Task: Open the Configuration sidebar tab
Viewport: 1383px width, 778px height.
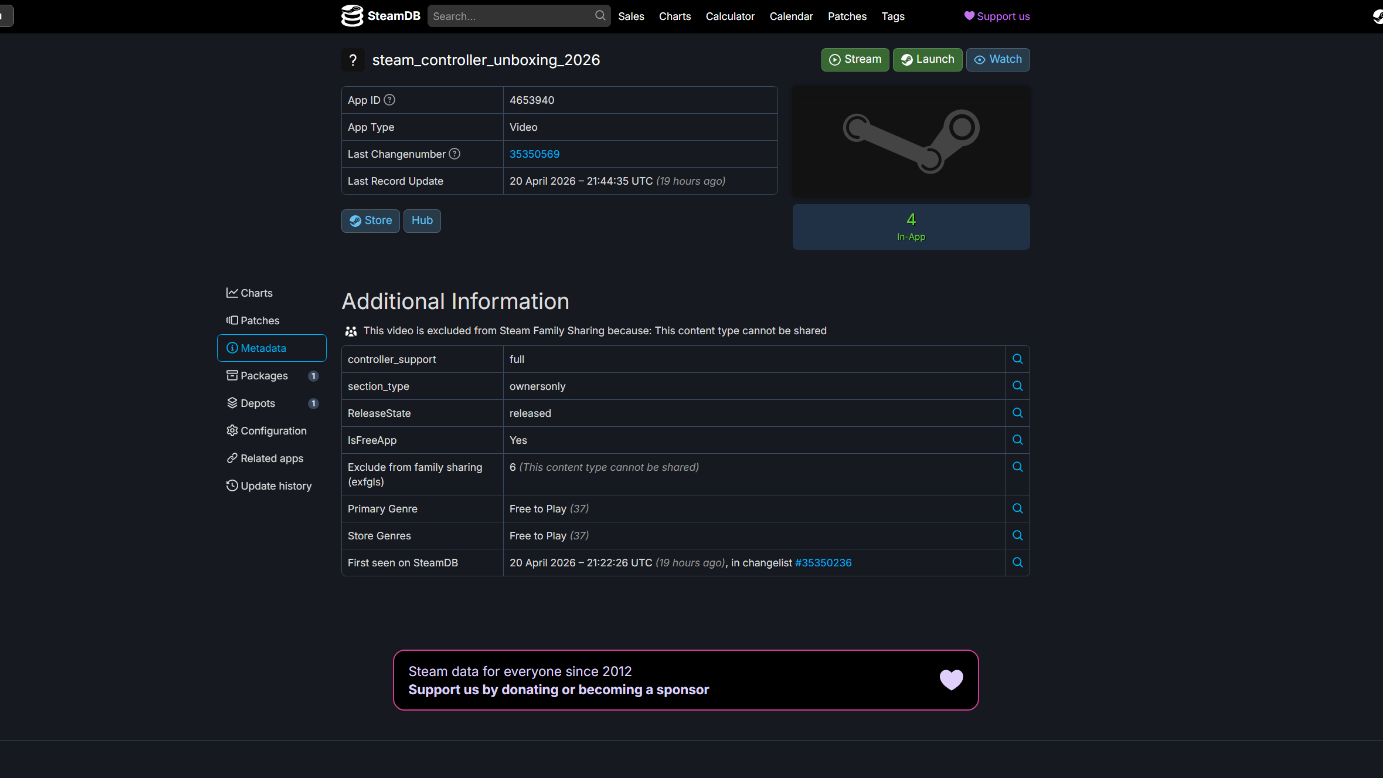Action: [x=272, y=431]
